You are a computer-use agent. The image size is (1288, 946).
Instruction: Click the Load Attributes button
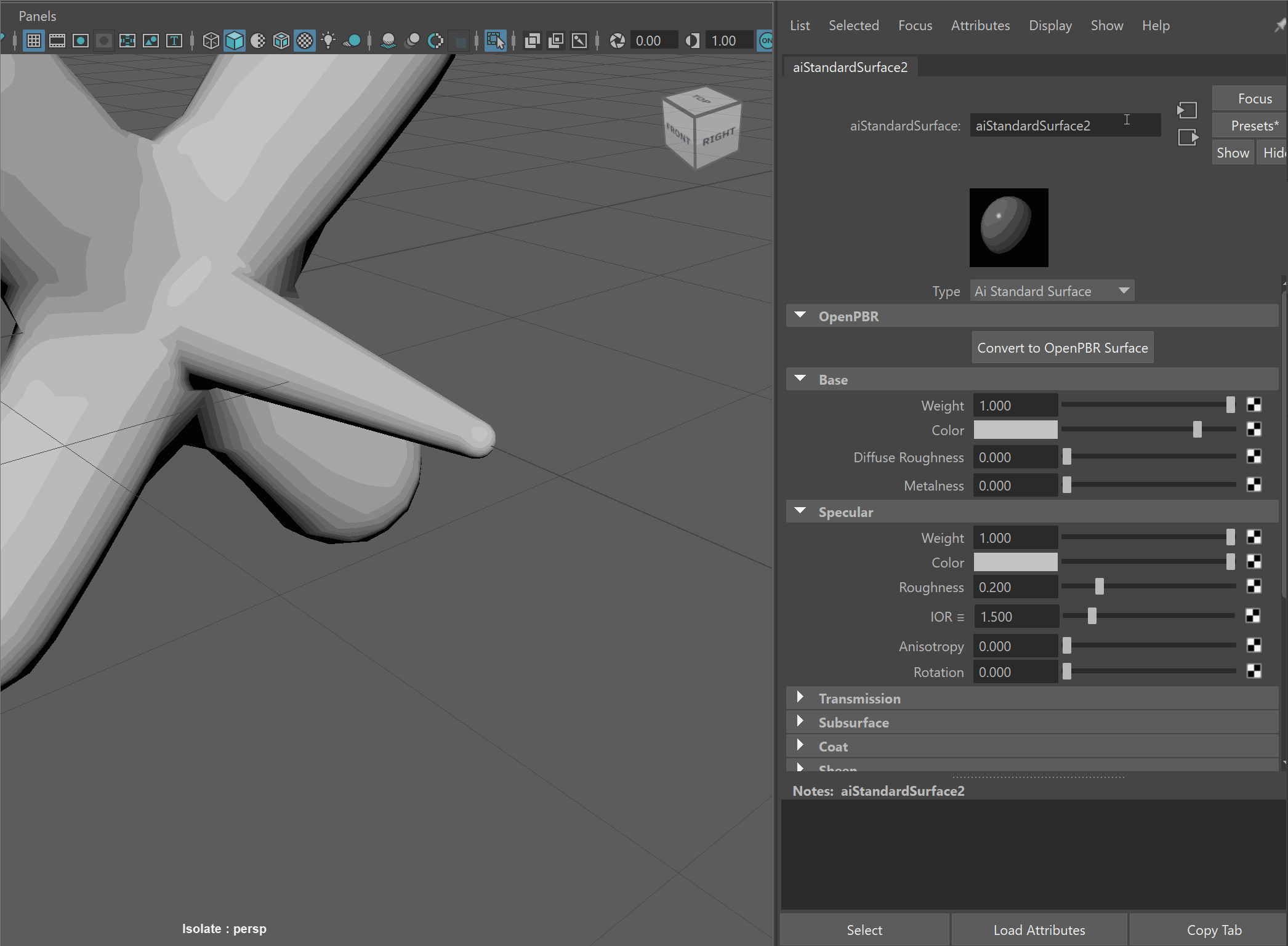(1039, 930)
